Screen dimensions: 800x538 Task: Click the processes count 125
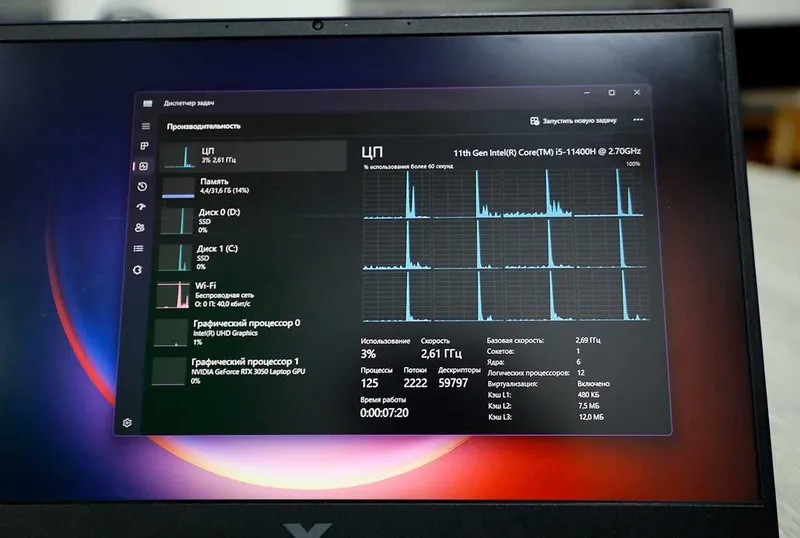[x=369, y=383]
